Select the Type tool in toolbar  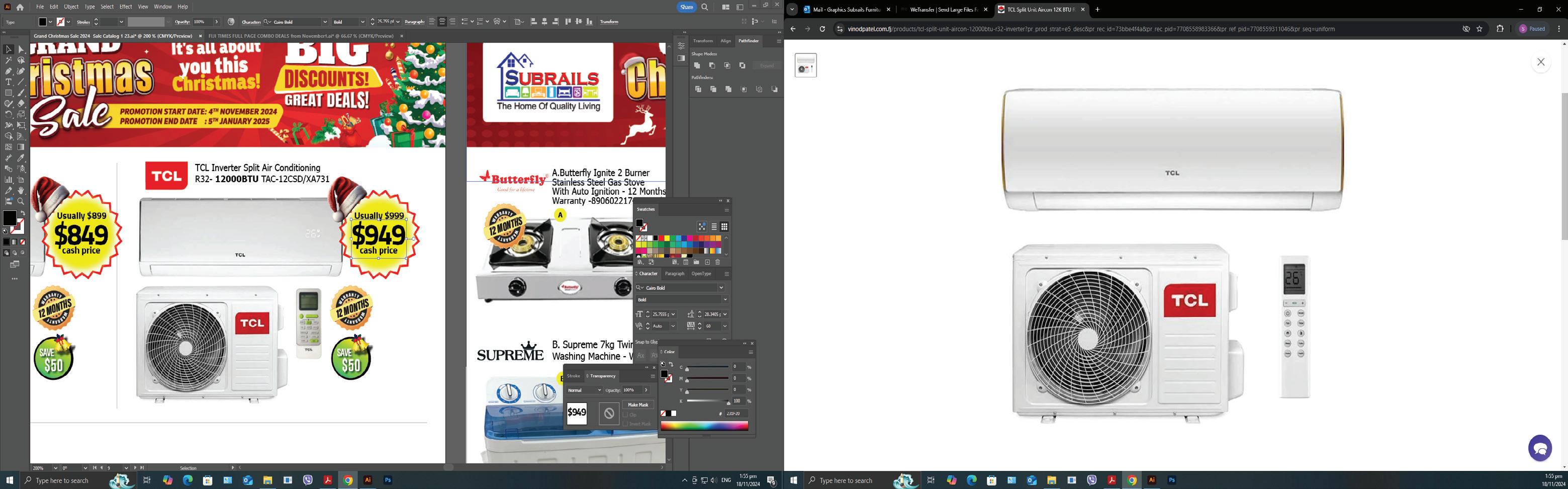[x=9, y=82]
